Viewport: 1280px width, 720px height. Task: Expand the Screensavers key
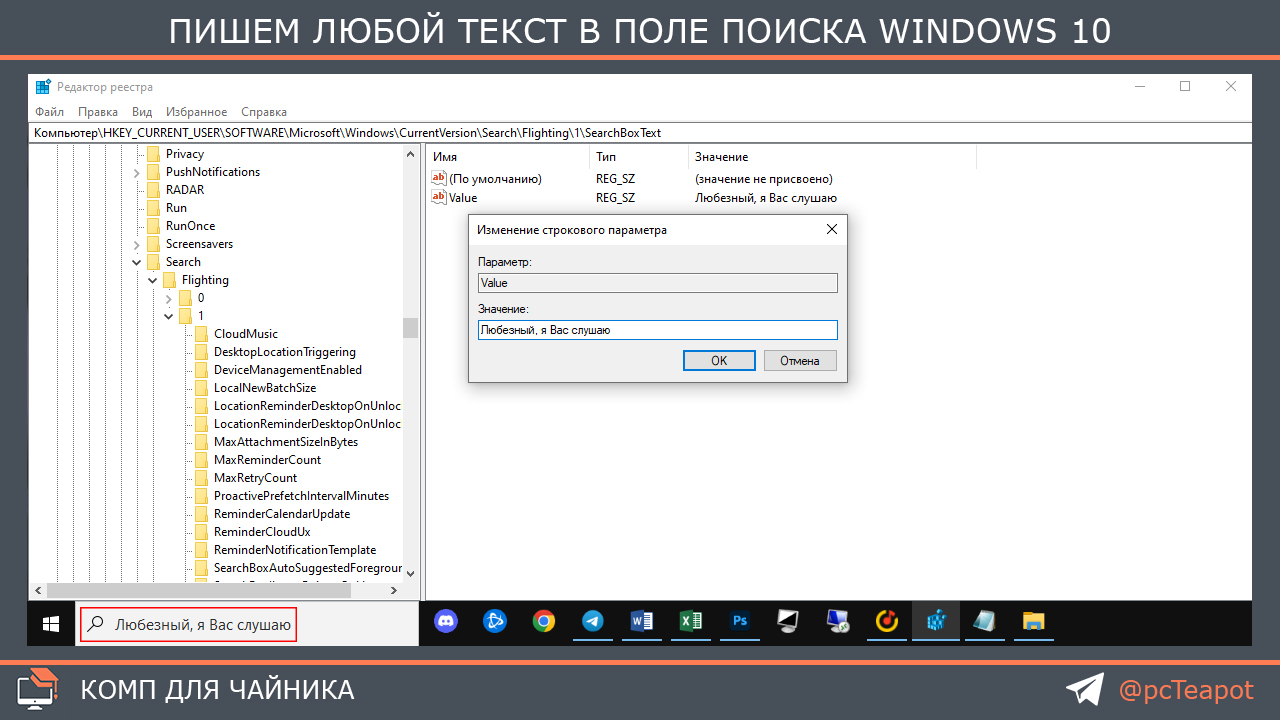tap(137, 244)
